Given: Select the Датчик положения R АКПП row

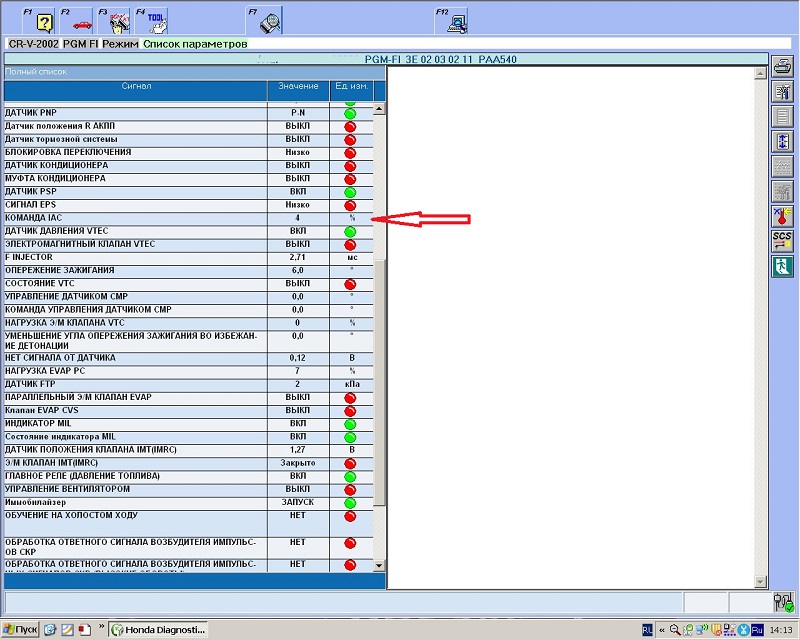Looking at the screenshot, I should pos(189,127).
